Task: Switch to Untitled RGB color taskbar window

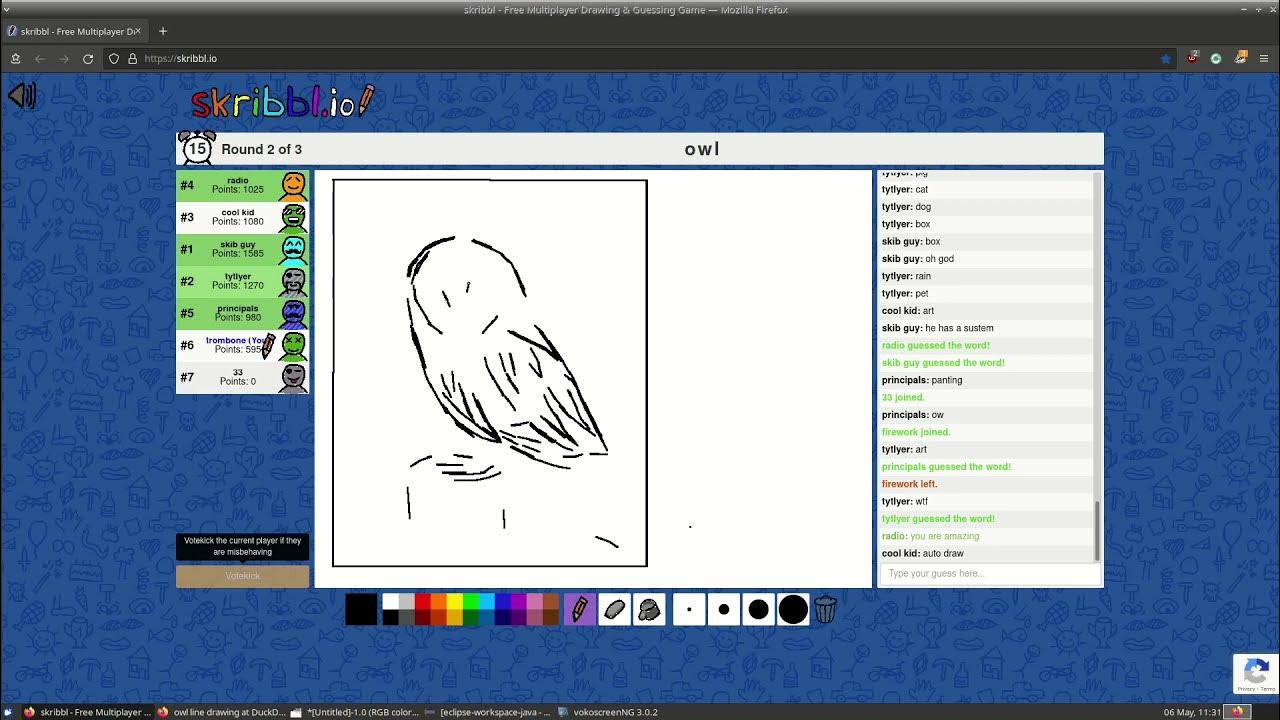Action: tap(355, 712)
